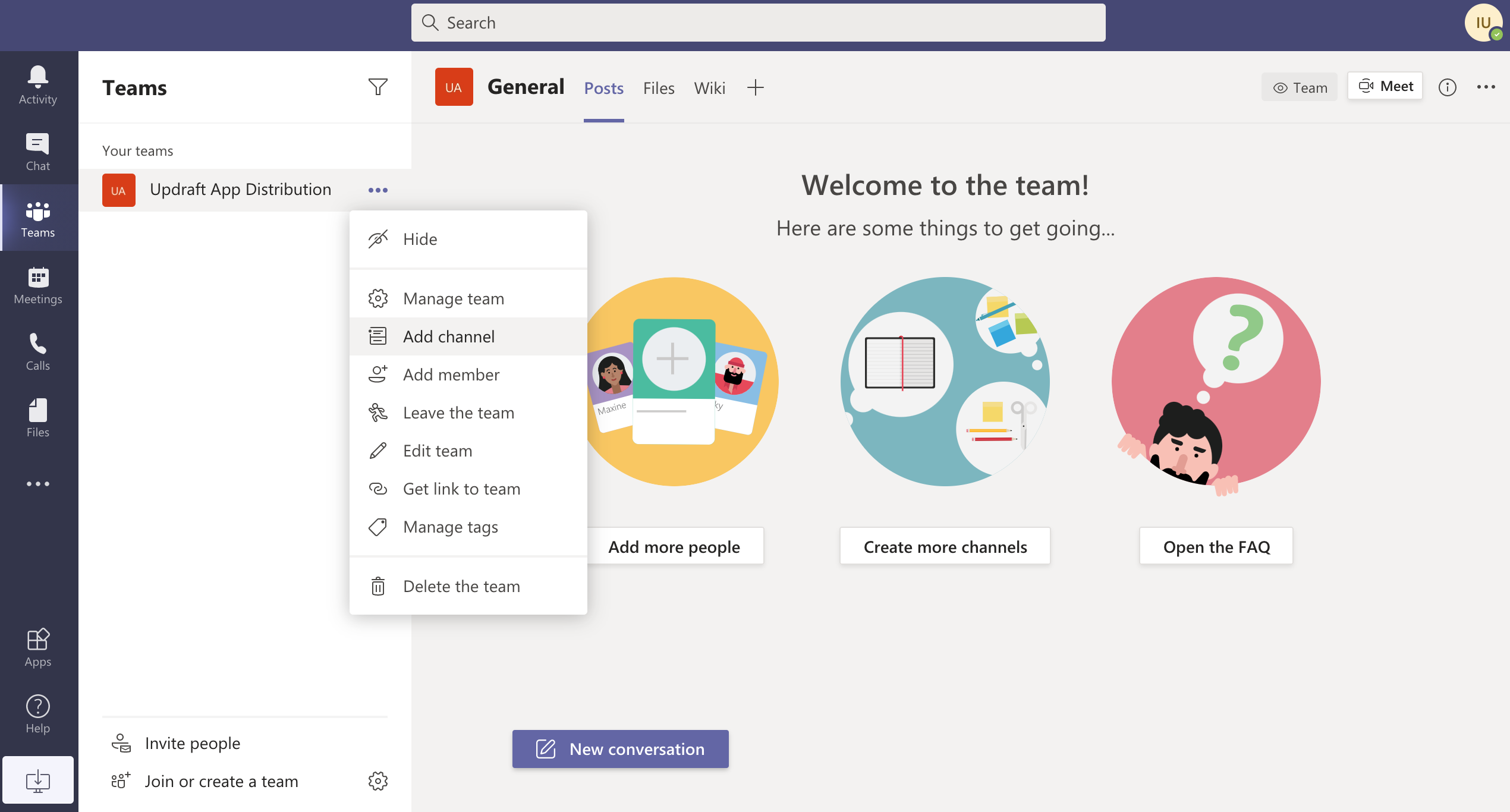Image resolution: width=1510 pixels, height=812 pixels.
Task: Open the Apps store
Action: (38, 647)
